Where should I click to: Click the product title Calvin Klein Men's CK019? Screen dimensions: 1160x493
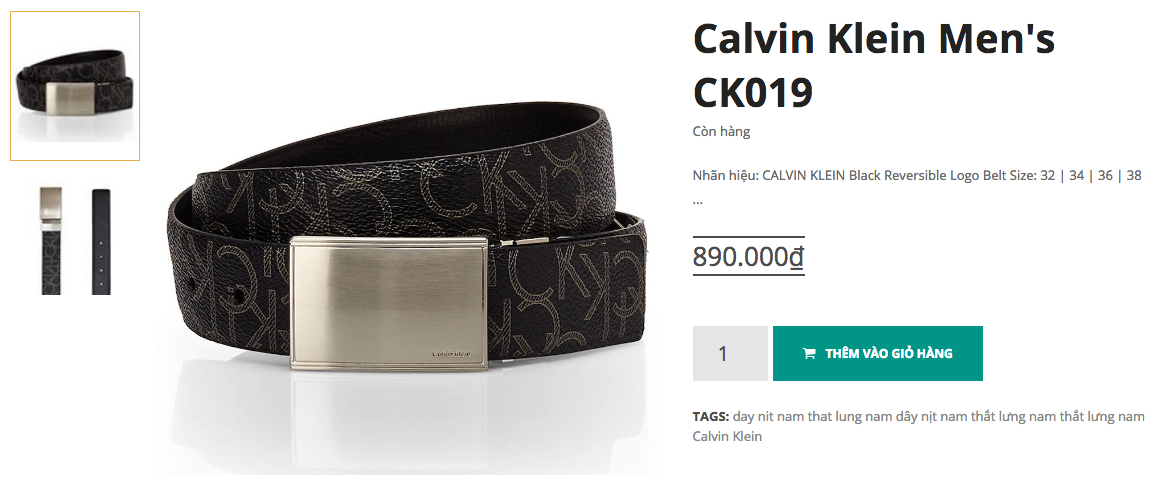(x=874, y=65)
